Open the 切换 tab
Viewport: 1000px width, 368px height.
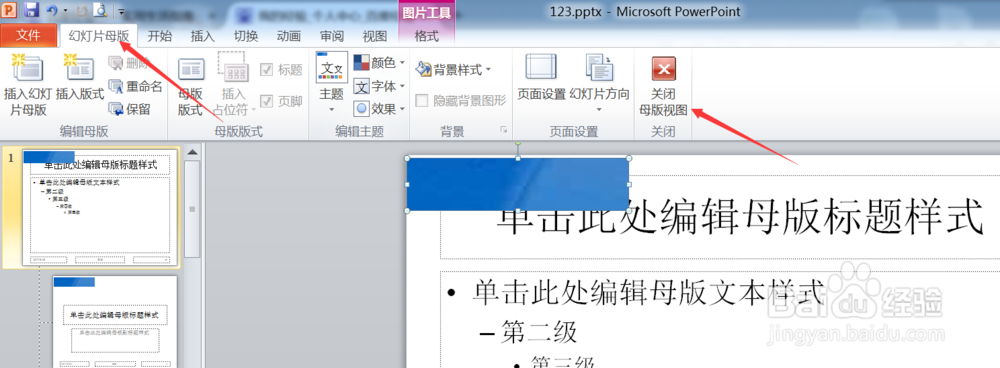click(246, 36)
